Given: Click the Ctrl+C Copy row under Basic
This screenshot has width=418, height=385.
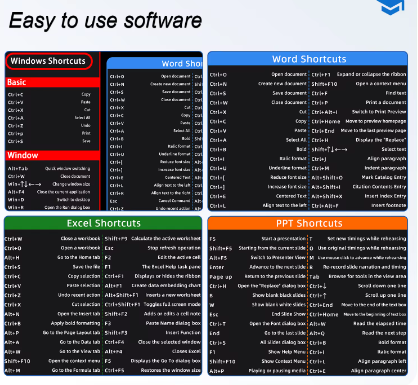Looking at the screenshot, I should pyautogui.click(x=49, y=95).
